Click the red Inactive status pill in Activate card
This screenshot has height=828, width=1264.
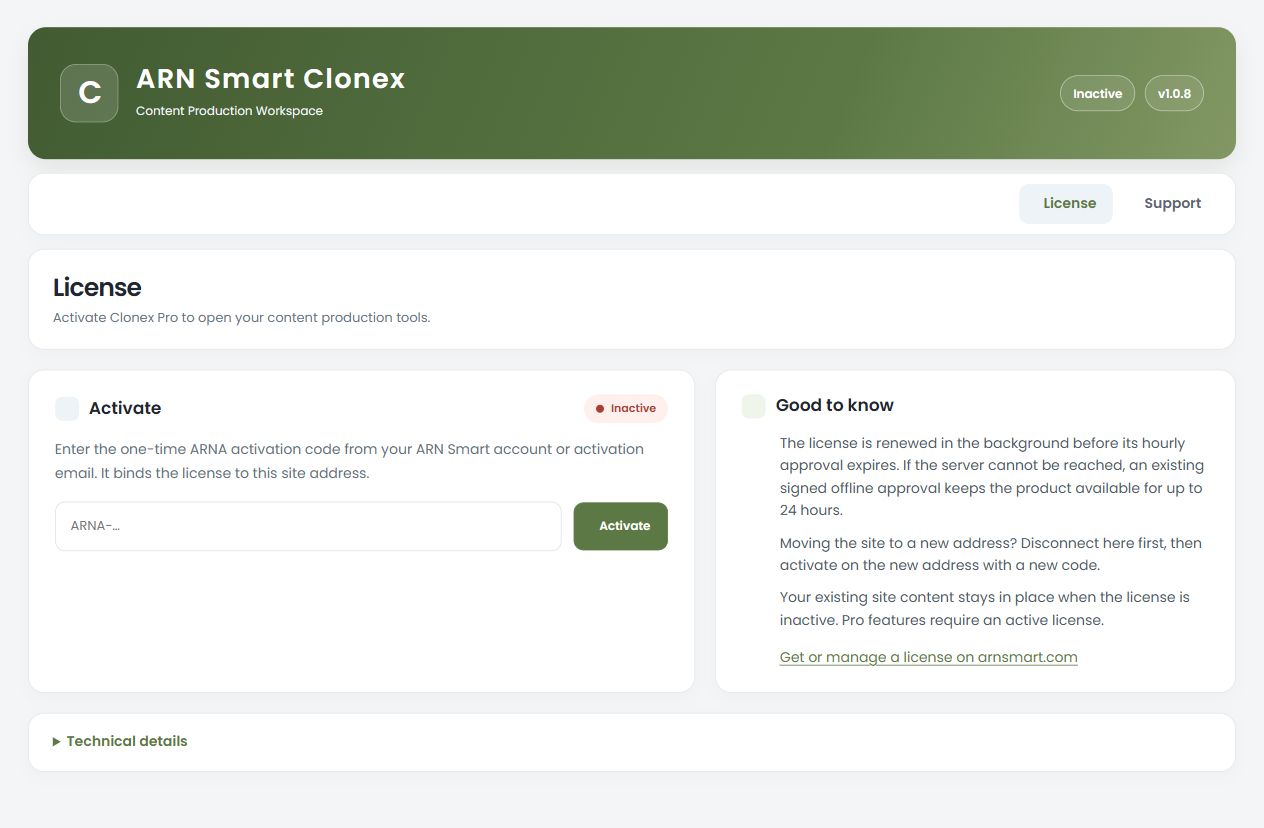pyautogui.click(x=626, y=408)
